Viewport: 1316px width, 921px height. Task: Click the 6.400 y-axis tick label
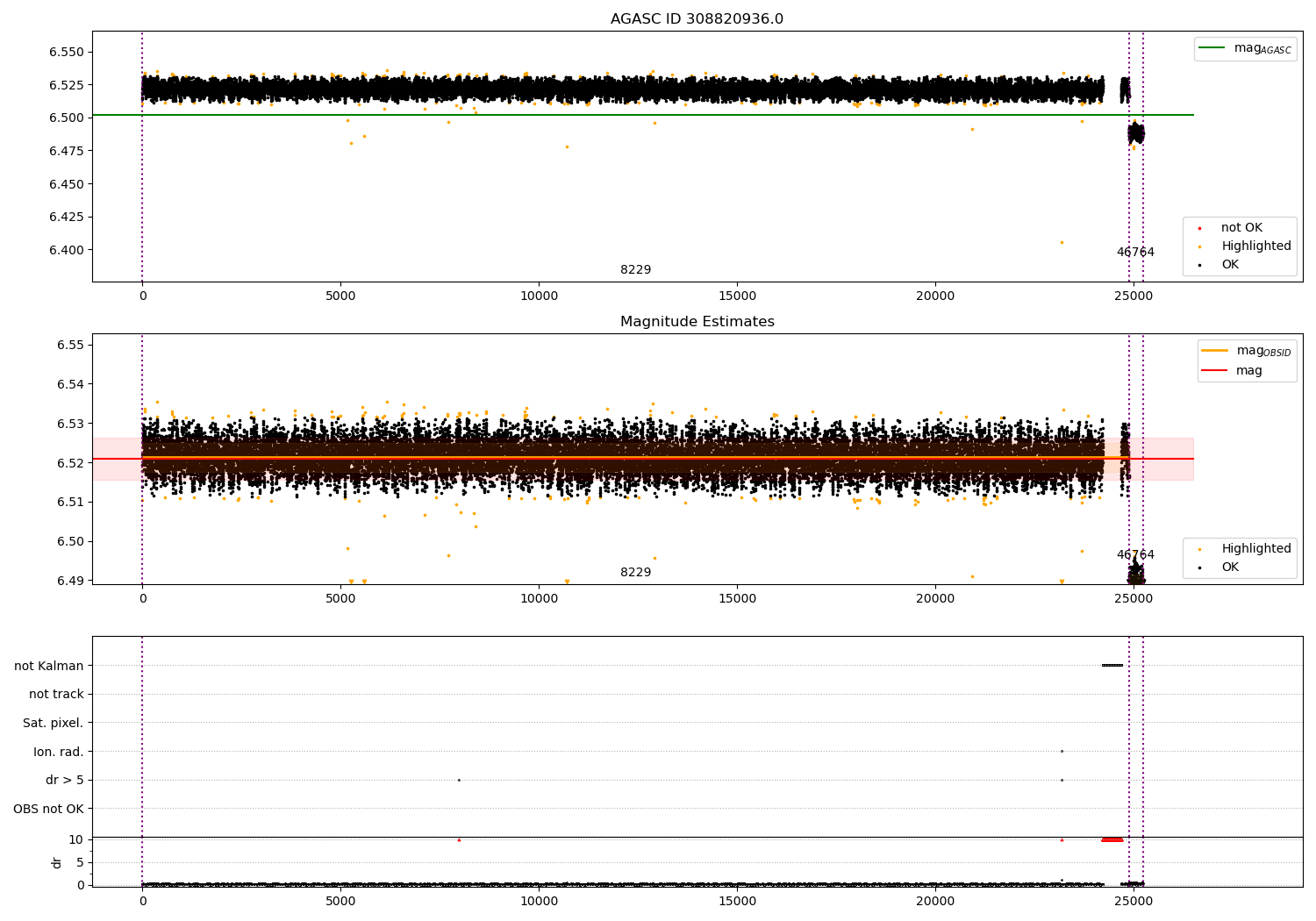pyautogui.click(x=67, y=250)
